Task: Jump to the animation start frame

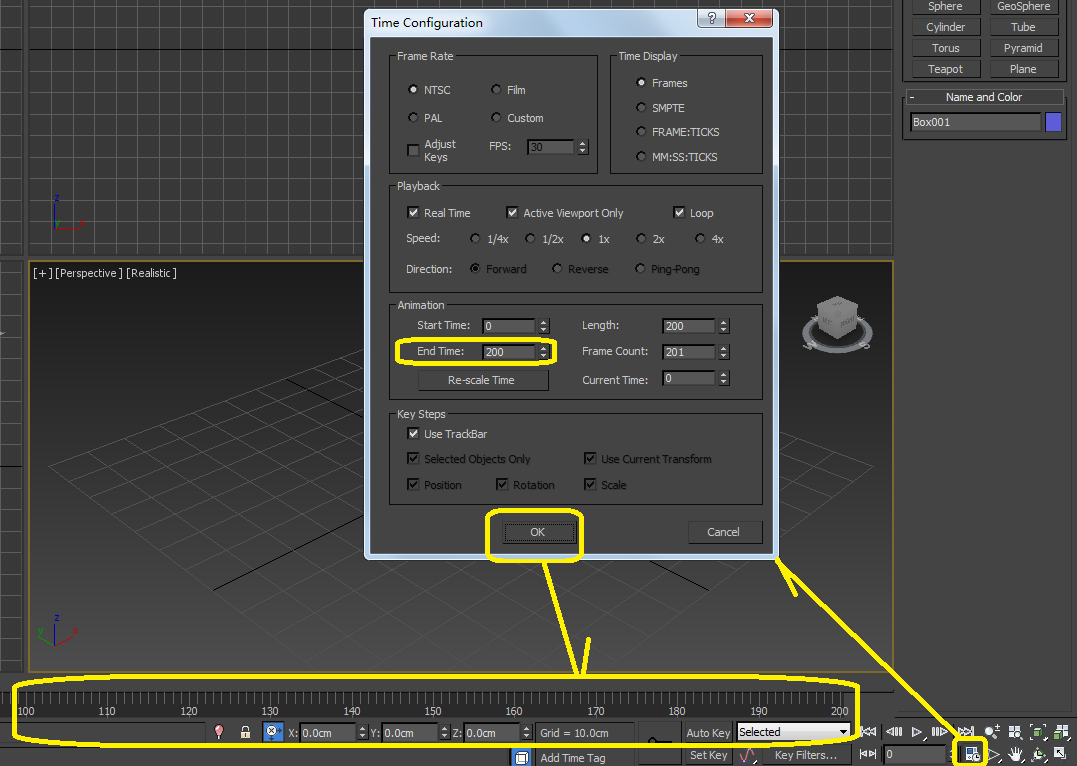Action: click(869, 732)
